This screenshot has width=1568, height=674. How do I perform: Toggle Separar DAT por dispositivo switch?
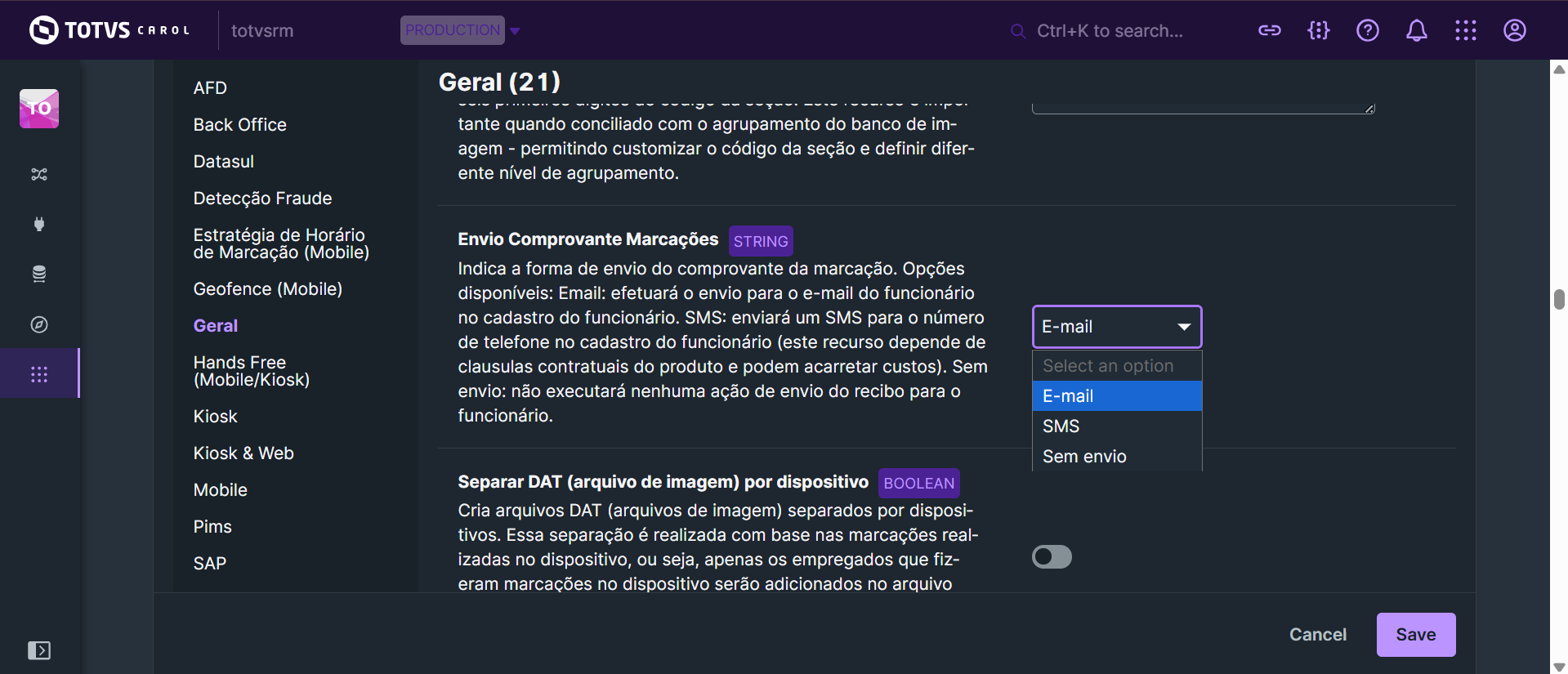click(1052, 556)
